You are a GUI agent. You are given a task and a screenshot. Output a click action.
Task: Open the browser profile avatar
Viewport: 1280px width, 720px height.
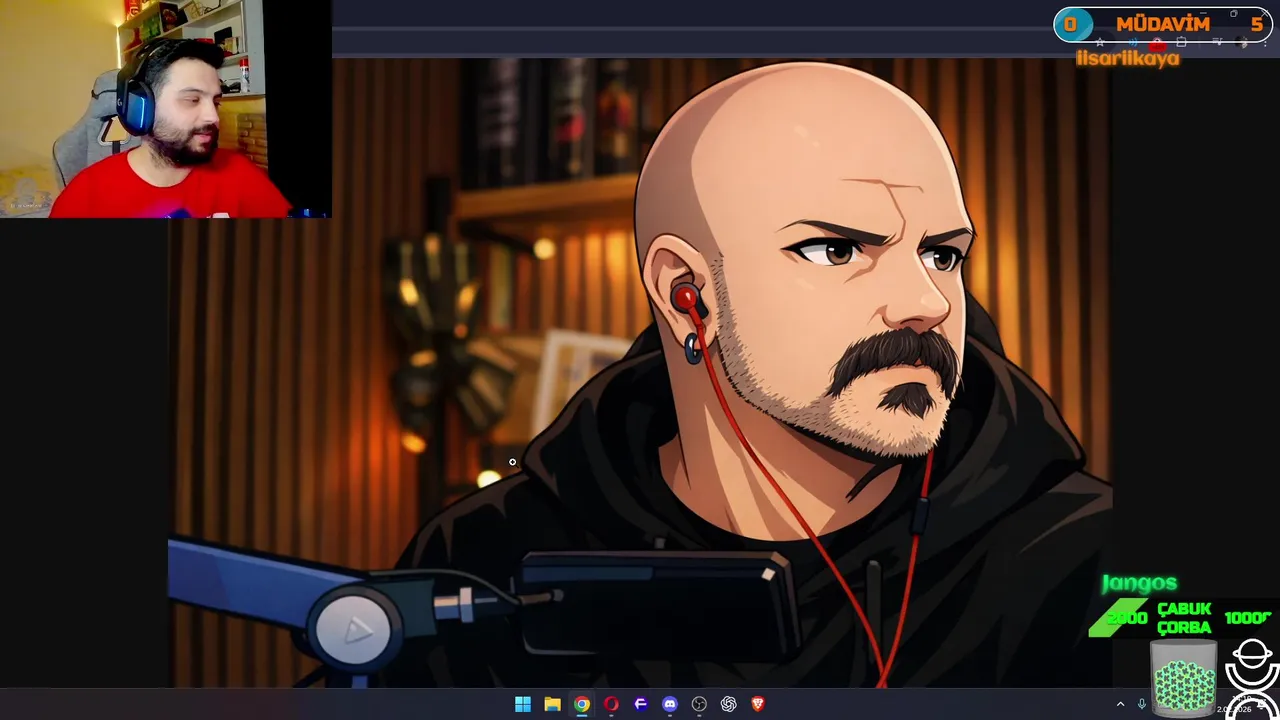pyautogui.click(x=1243, y=43)
